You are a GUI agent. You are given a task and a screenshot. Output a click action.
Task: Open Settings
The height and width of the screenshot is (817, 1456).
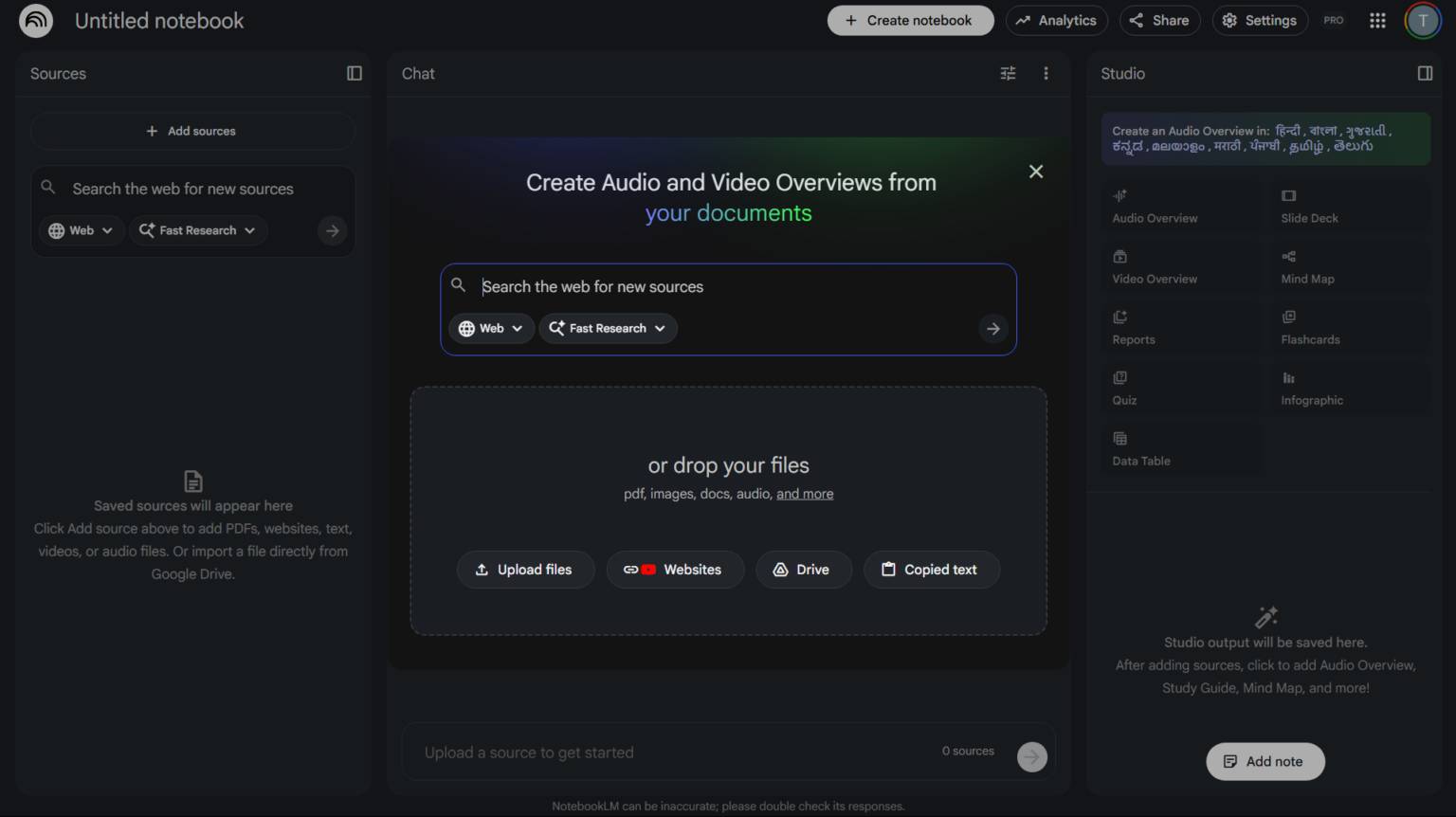pyautogui.click(x=1260, y=20)
